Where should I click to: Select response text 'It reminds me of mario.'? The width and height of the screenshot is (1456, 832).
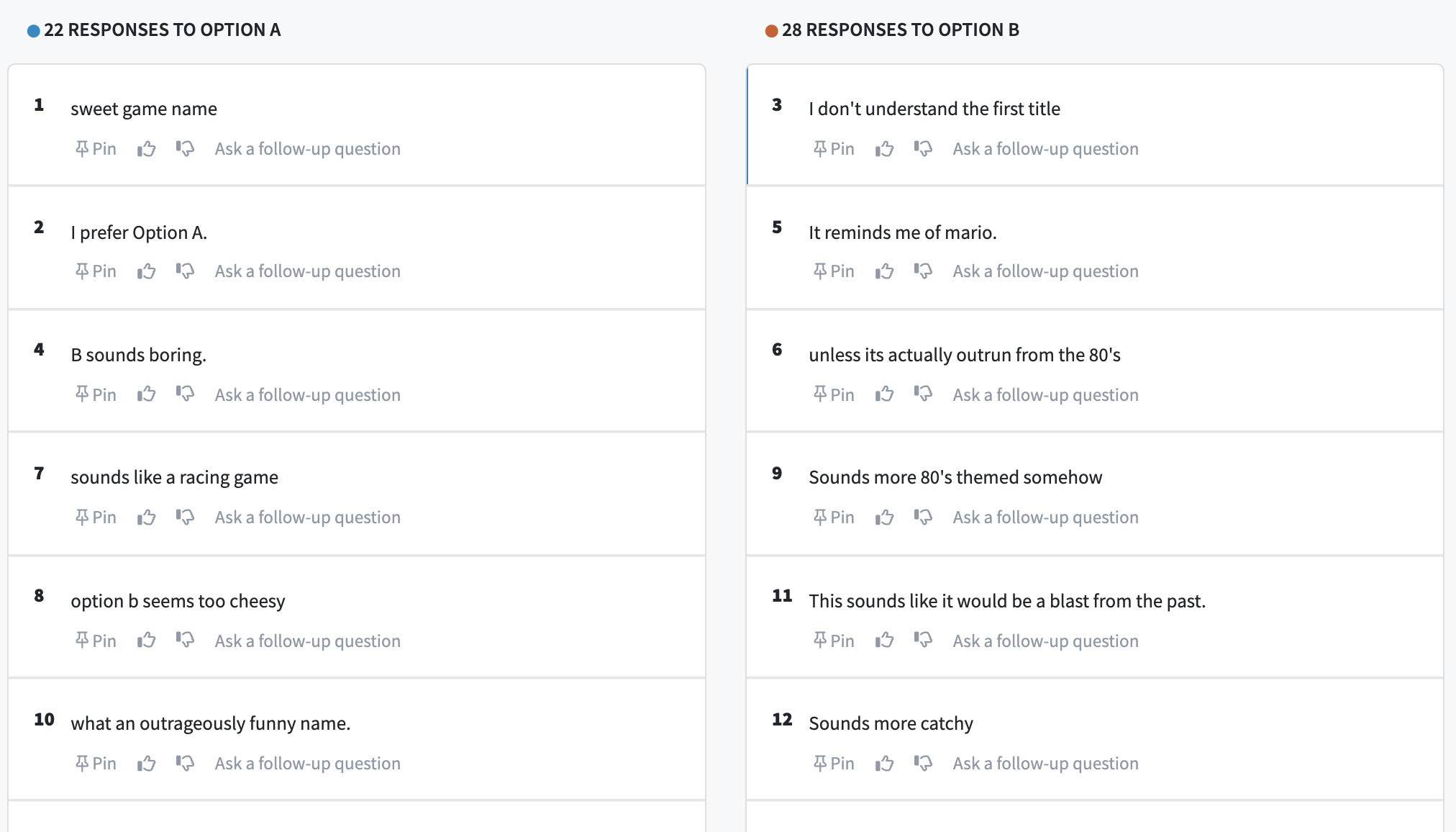click(x=903, y=232)
